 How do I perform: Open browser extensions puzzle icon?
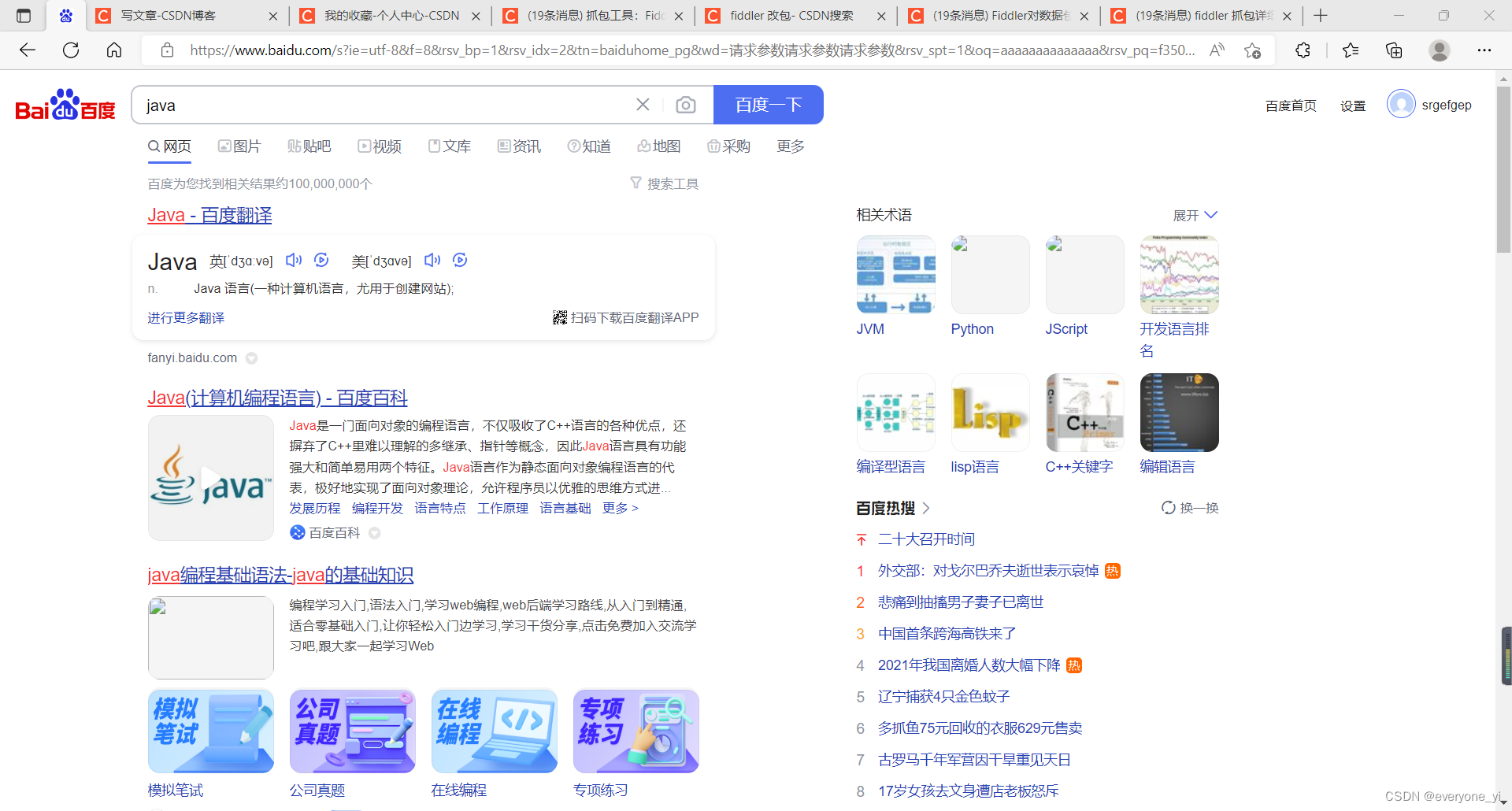click(1303, 50)
